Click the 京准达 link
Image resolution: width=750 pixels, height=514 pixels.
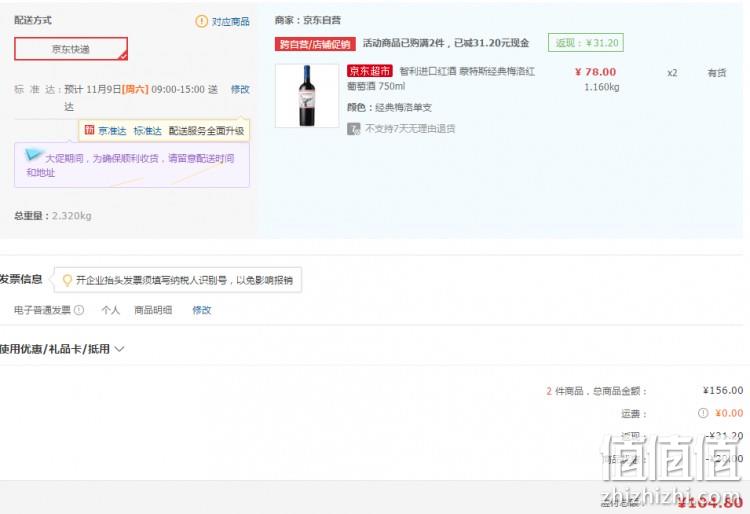click(112, 131)
